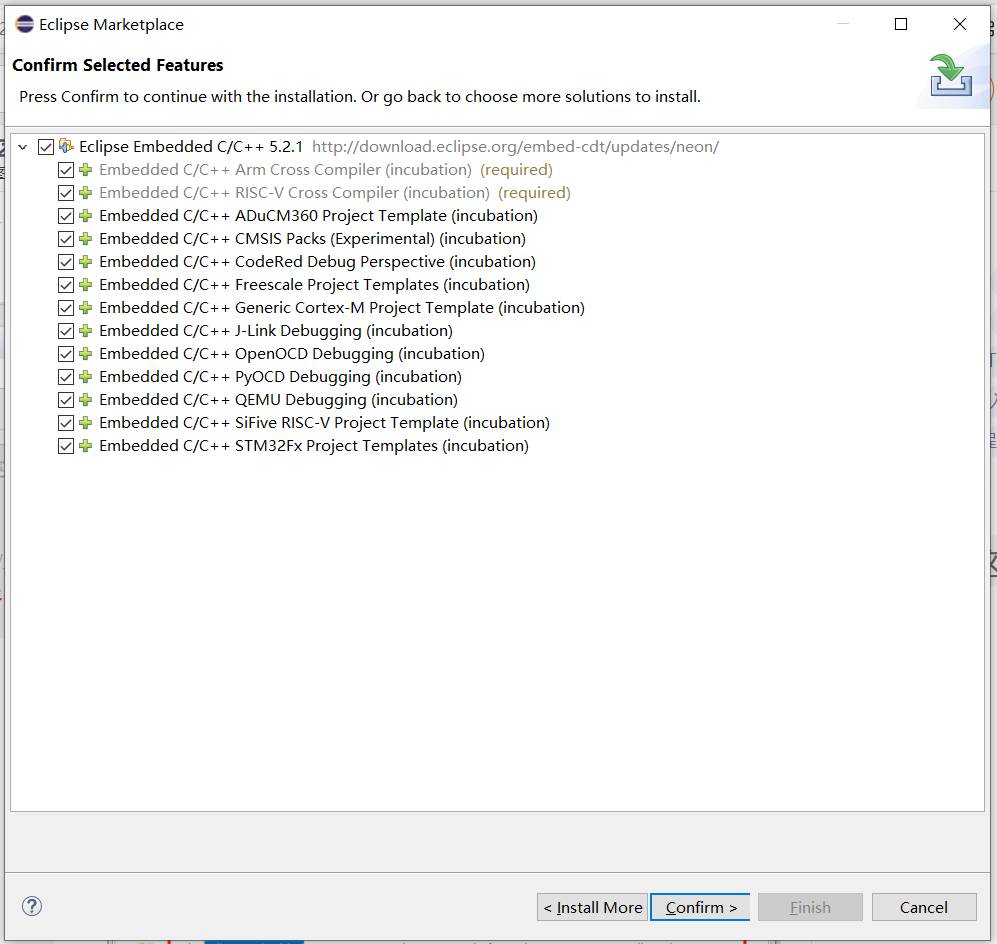Click the install arrow banner icon
997x944 pixels.
(x=951, y=76)
